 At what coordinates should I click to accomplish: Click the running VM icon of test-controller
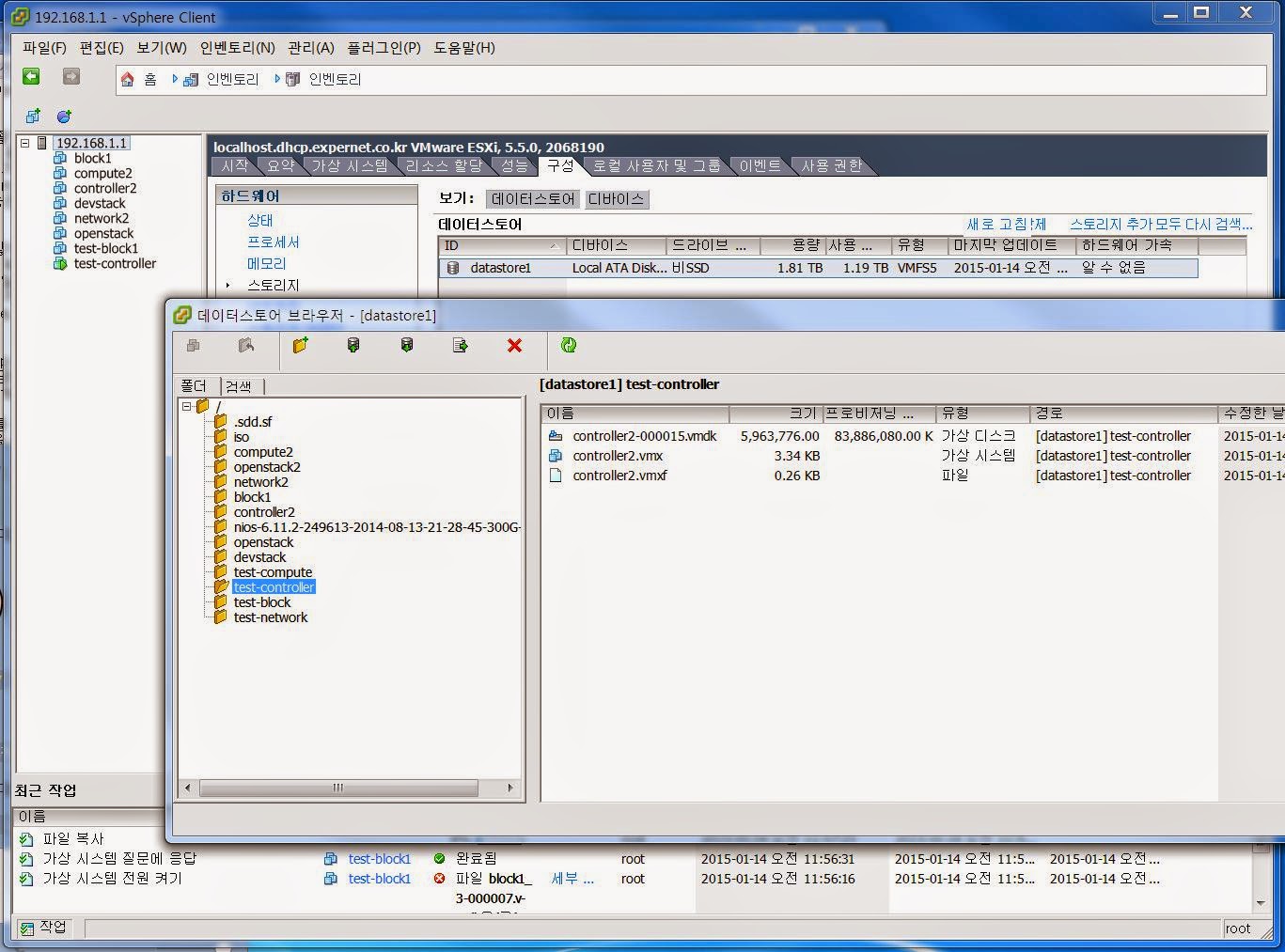click(60, 264)
